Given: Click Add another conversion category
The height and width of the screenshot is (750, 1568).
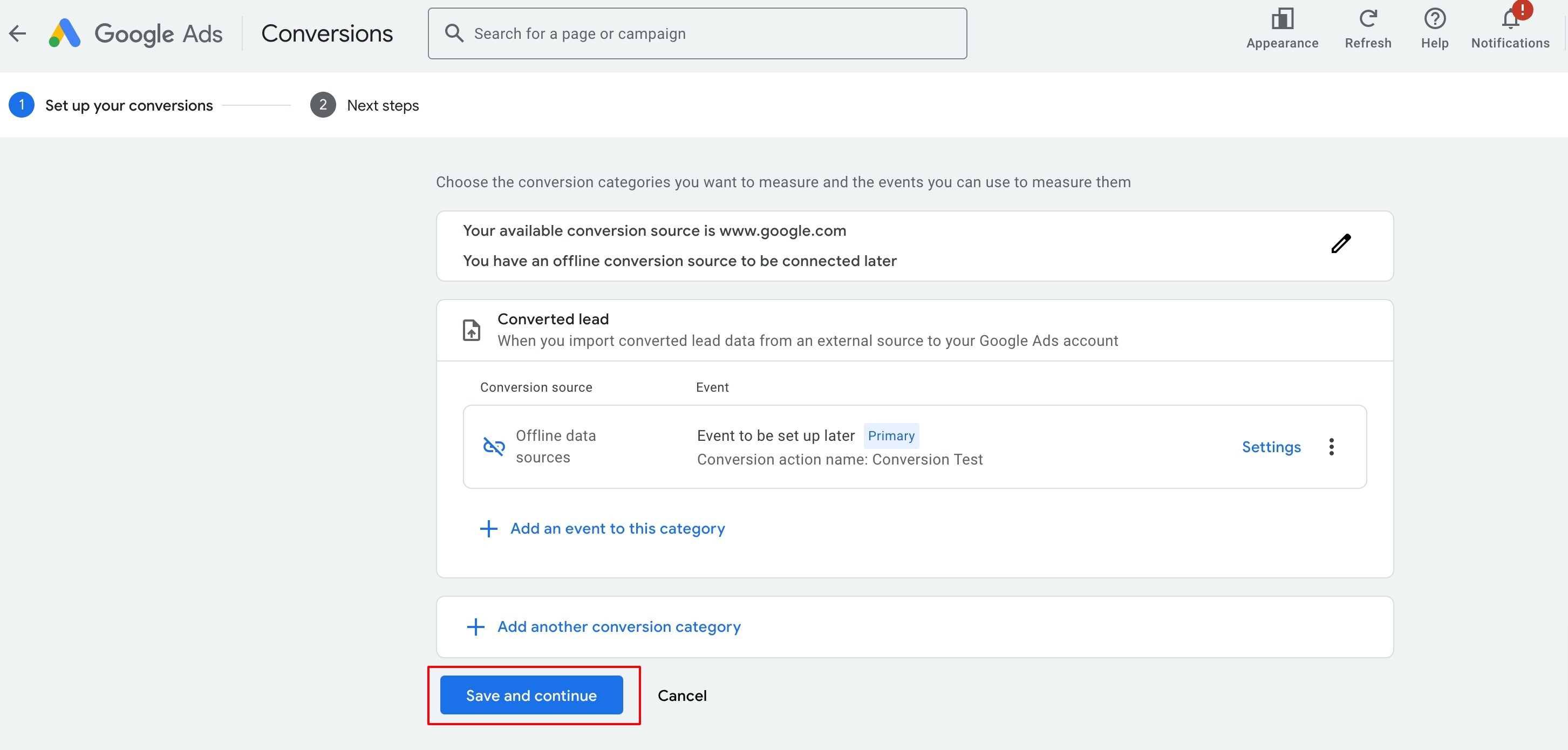Looking at the screenshot, I should [x=618, y=627].
